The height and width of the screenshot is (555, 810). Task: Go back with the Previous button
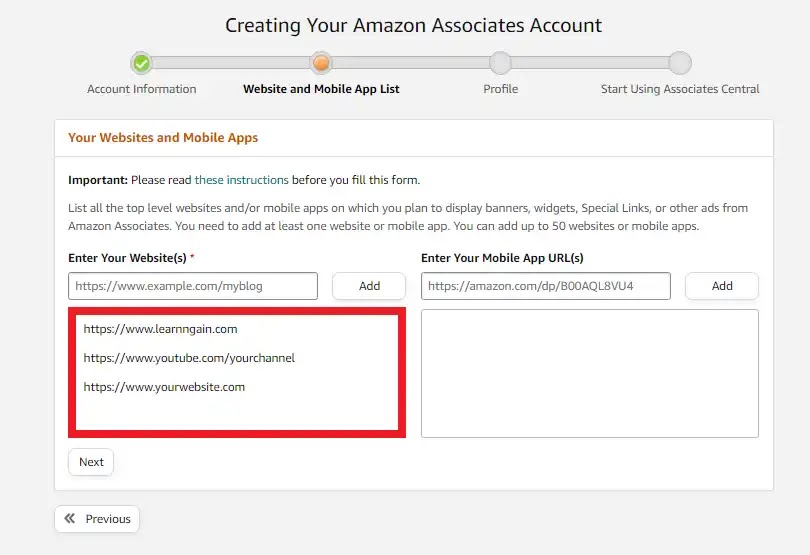coord(97,519)
